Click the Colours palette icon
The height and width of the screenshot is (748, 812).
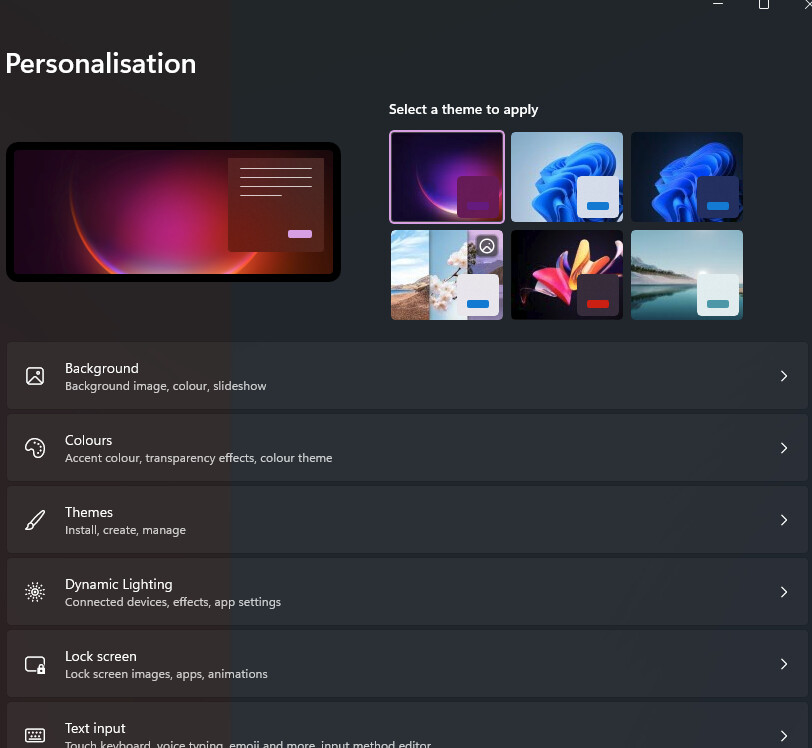[35, 448]
